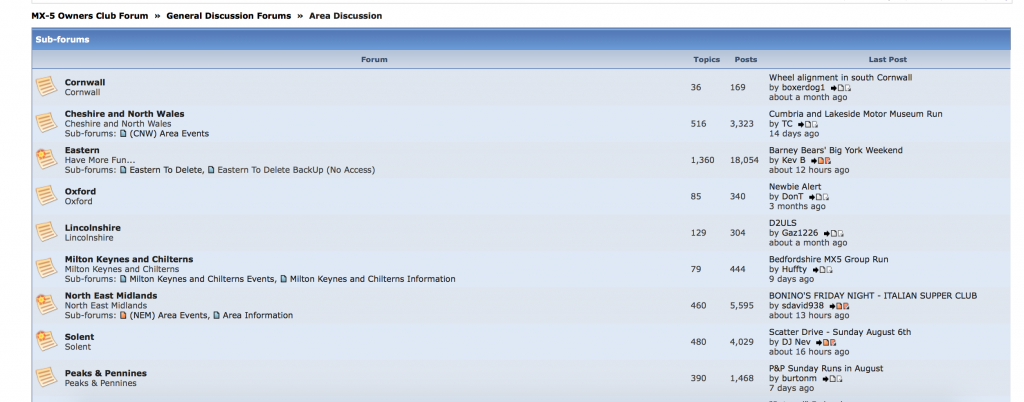This screenshot has width=1024, height=402.
Task: Click the Peaks & Pennines forum icon
Action: pyautogui.click(x=46, y=377)
